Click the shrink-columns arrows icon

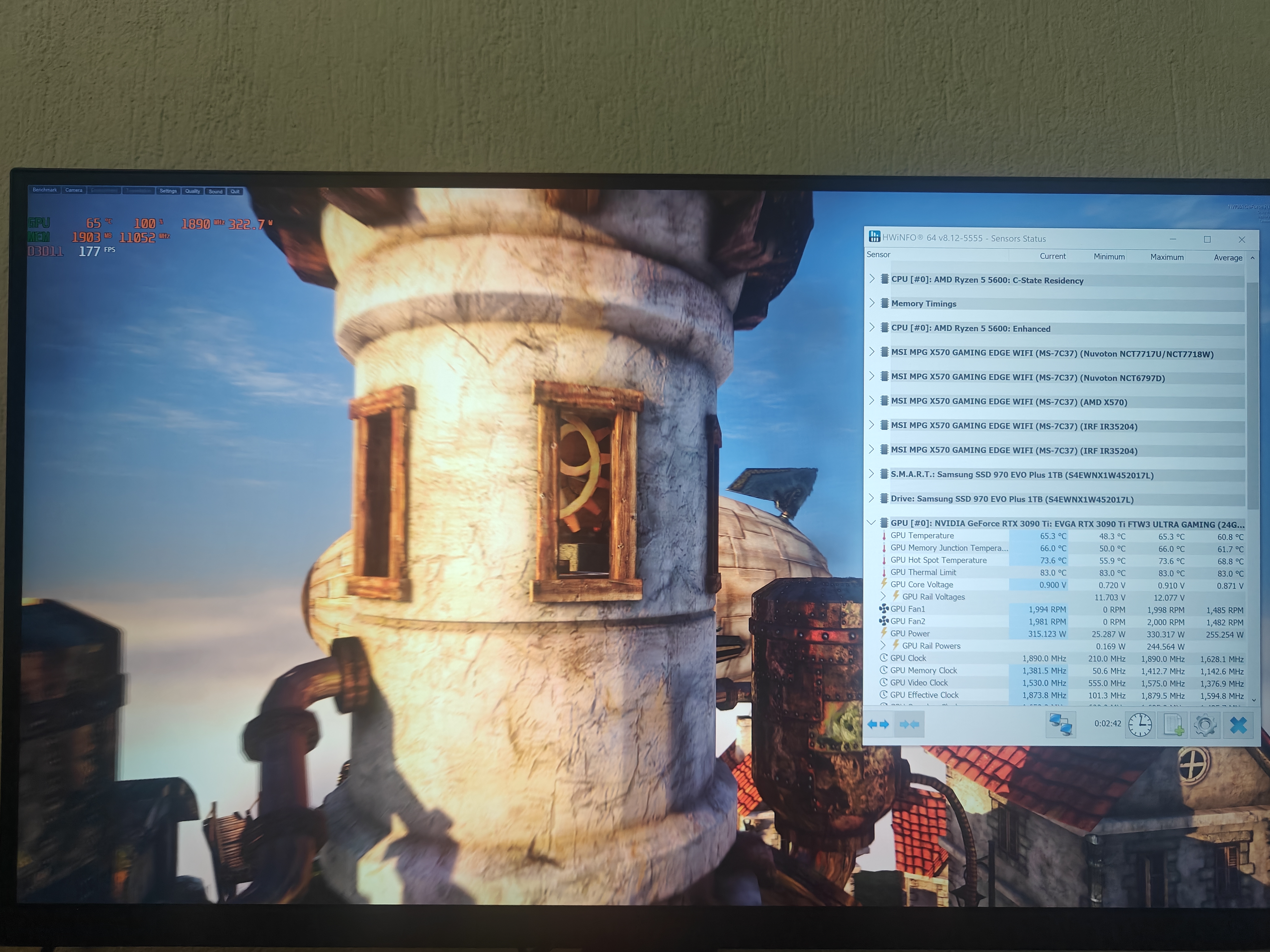(x=909, y=724)
